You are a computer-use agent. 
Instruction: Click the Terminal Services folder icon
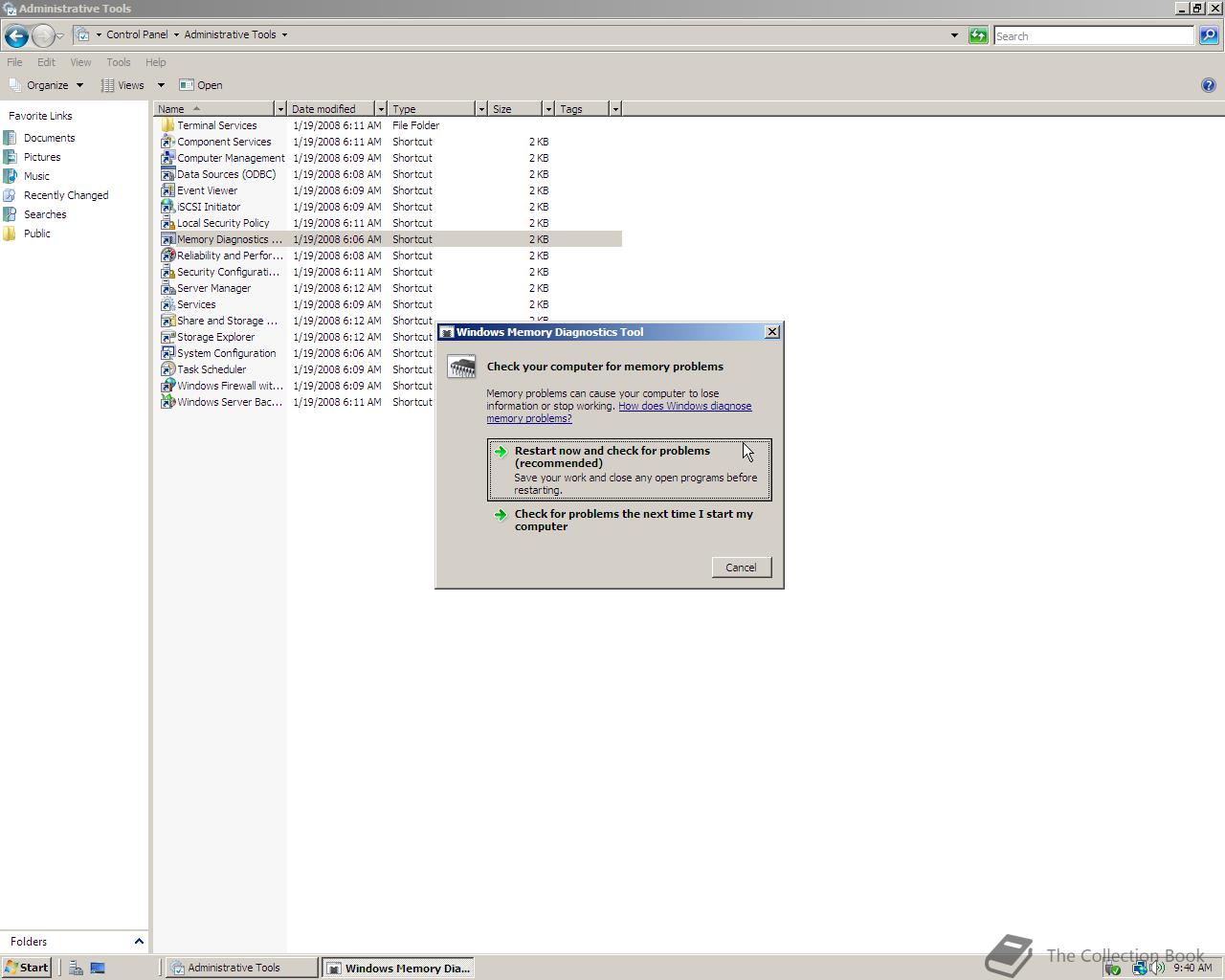coord(167,125)
